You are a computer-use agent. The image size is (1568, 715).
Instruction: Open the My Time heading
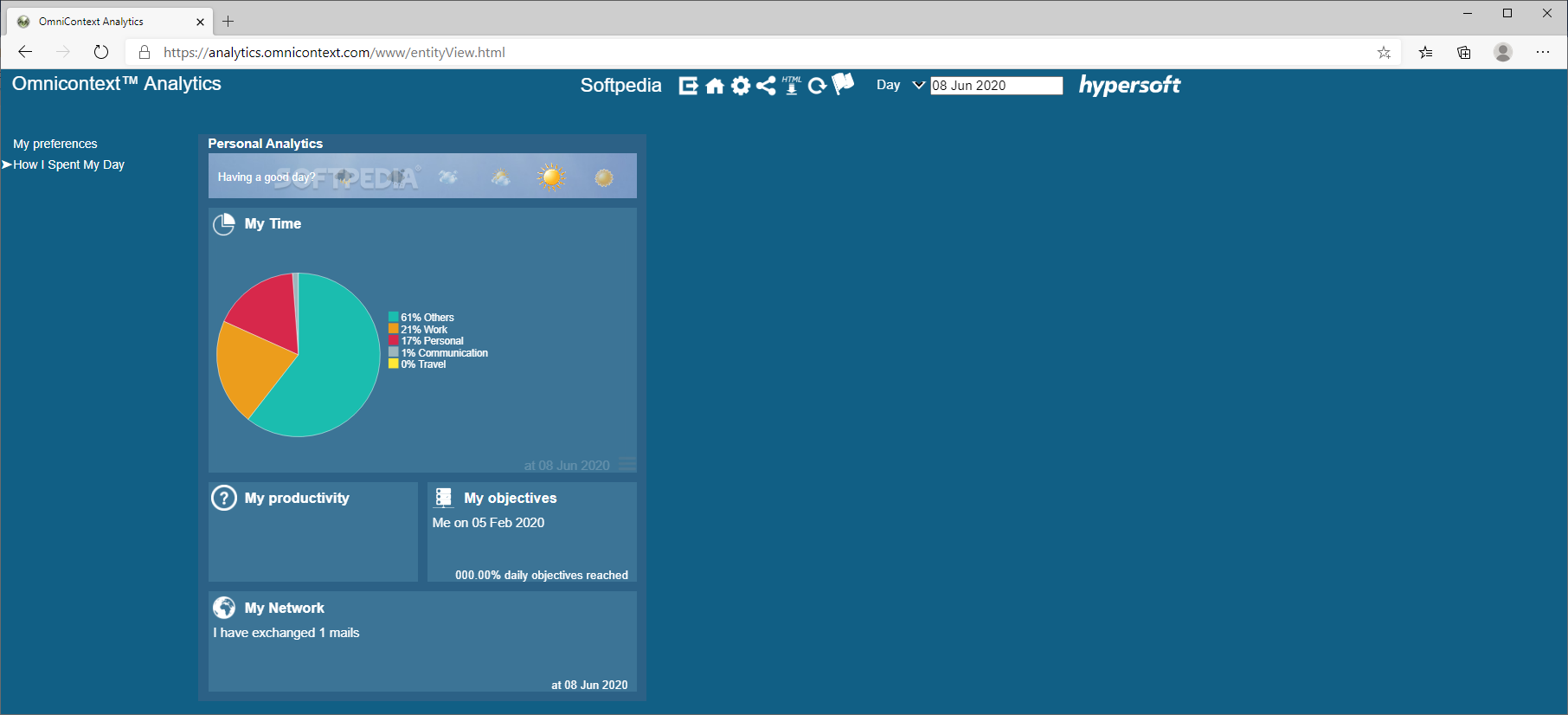[273, 223]
